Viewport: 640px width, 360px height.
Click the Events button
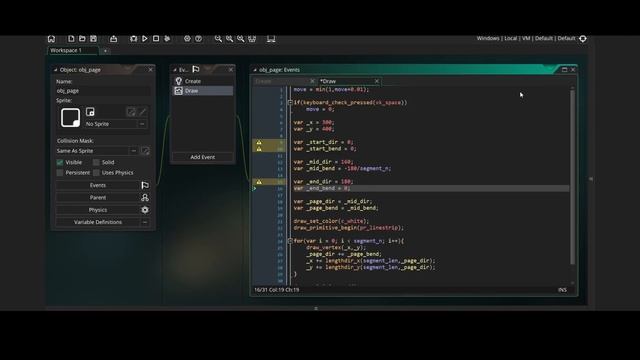point(98,185)
